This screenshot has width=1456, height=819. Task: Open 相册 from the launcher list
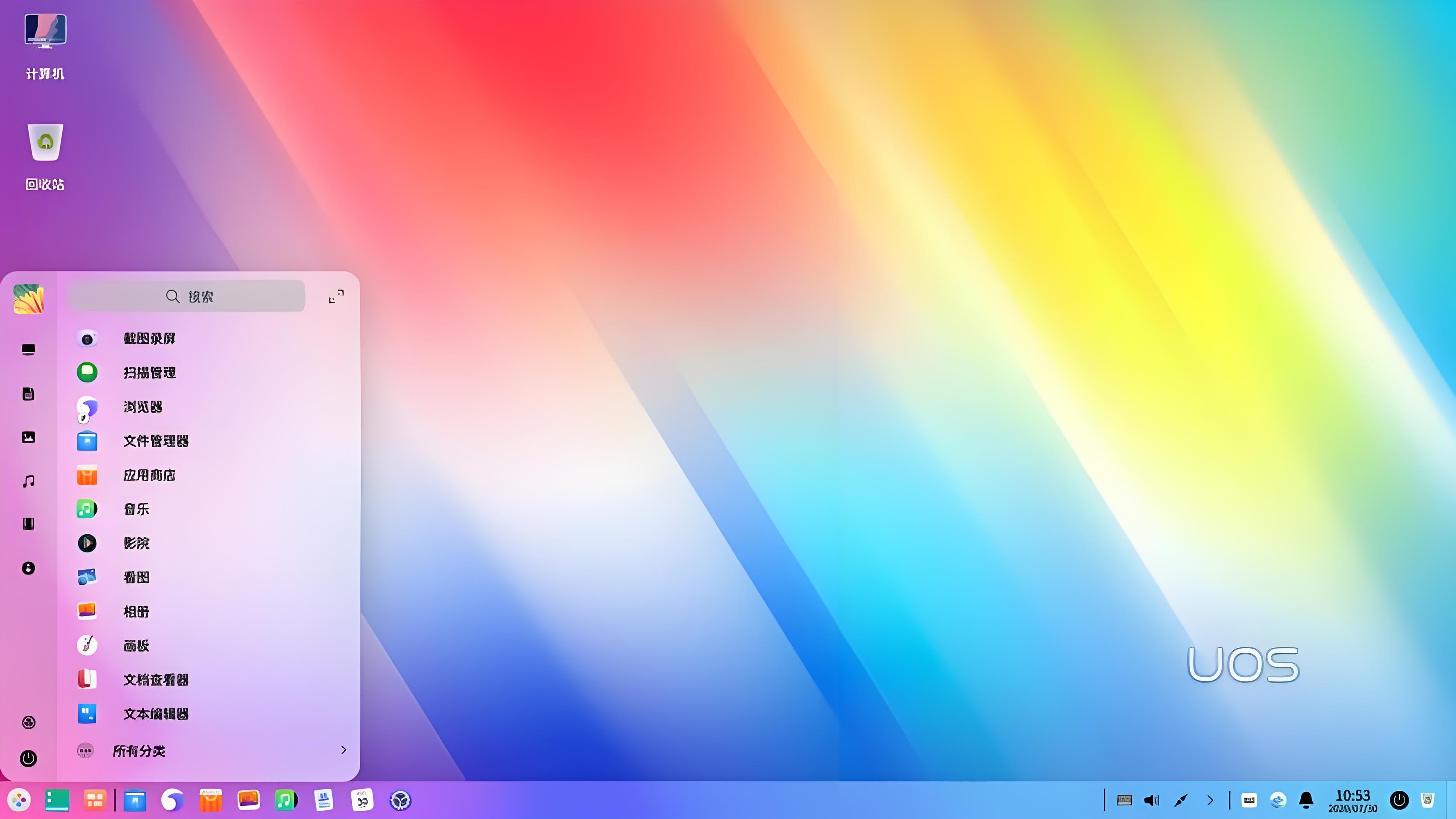click(209, 611)
